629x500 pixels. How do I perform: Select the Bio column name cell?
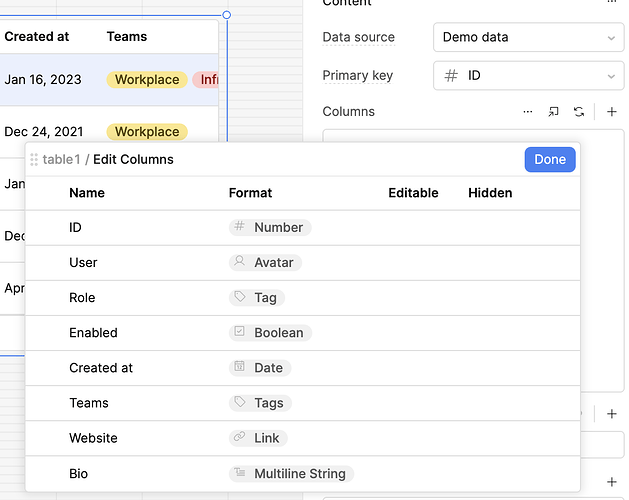78,474
